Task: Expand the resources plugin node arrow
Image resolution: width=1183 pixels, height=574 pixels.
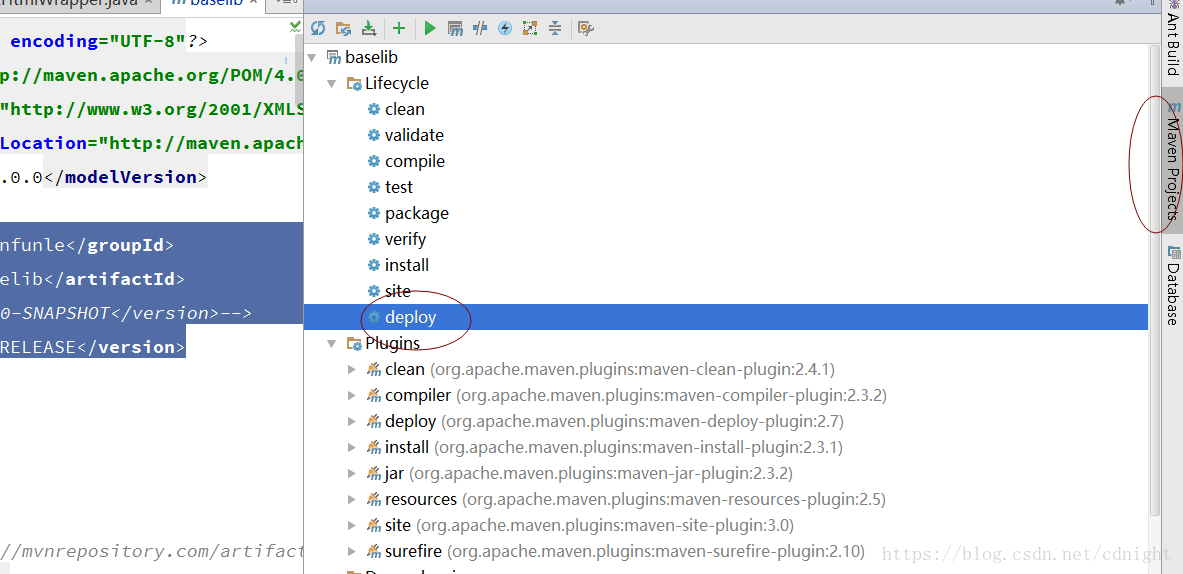Action: pyautogui.click(x=352, y=499)
